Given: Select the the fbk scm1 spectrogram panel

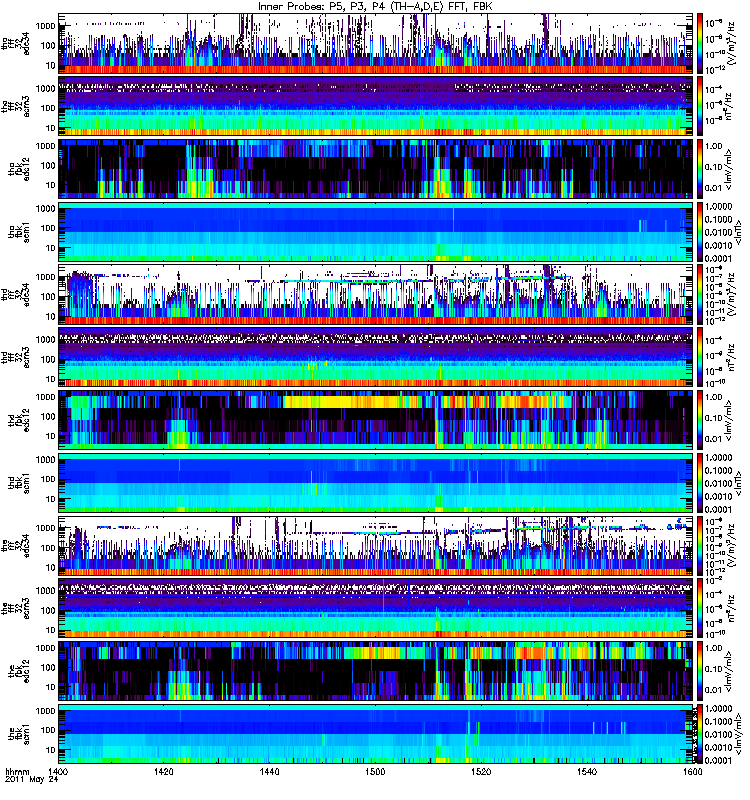Looking at the screenshot, I should pos(375,734).
